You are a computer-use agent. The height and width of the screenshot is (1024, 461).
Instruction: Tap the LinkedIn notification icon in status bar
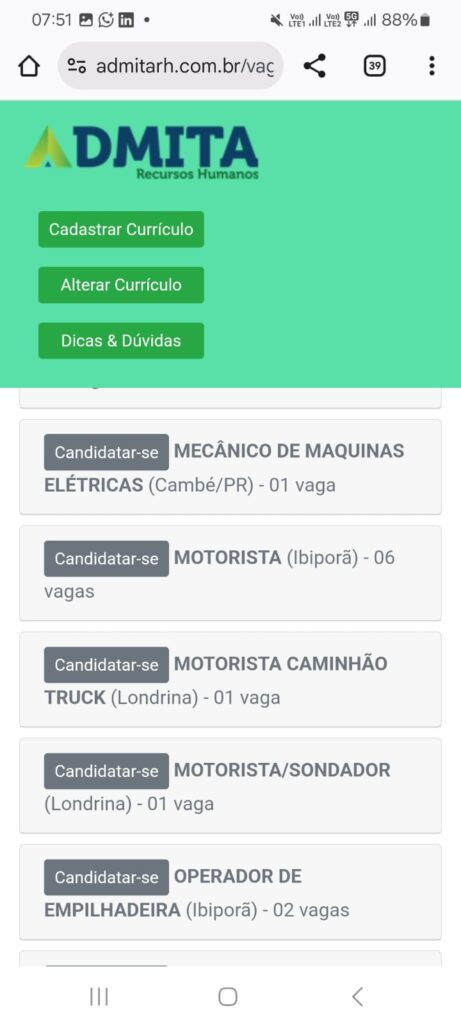coord(126,20)
